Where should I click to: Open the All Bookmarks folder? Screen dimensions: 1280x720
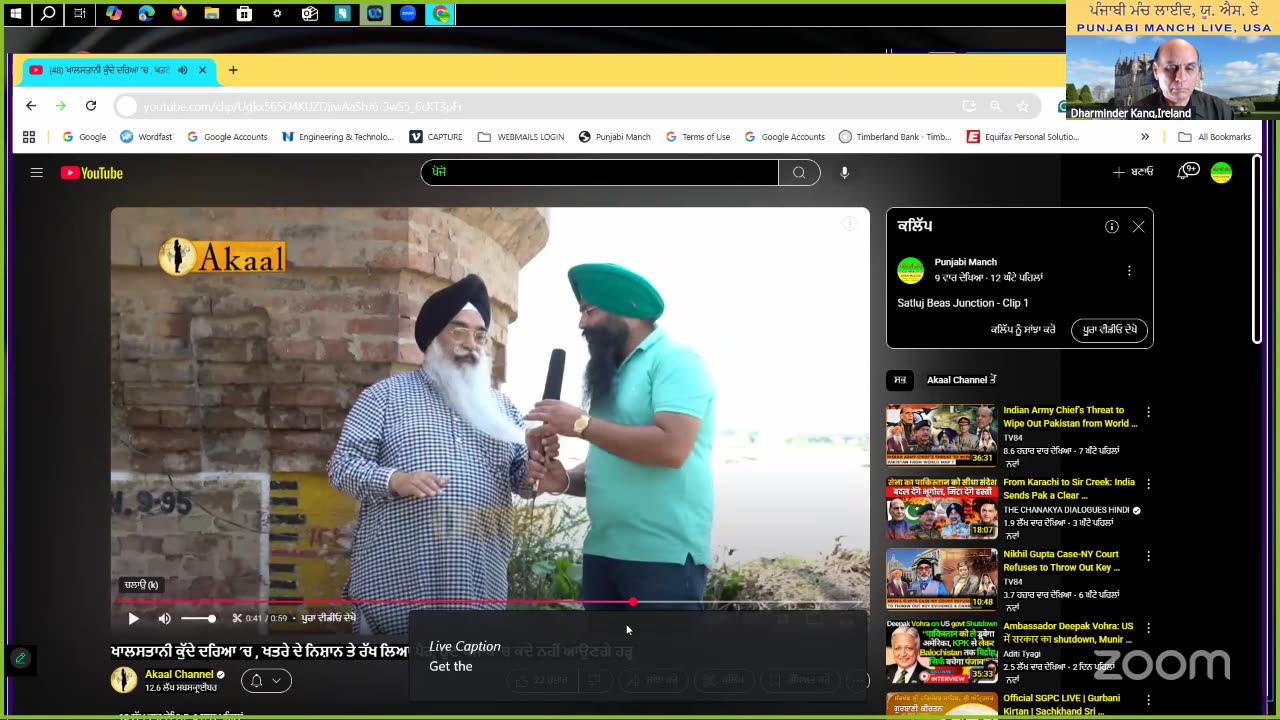coord(1215,137)
